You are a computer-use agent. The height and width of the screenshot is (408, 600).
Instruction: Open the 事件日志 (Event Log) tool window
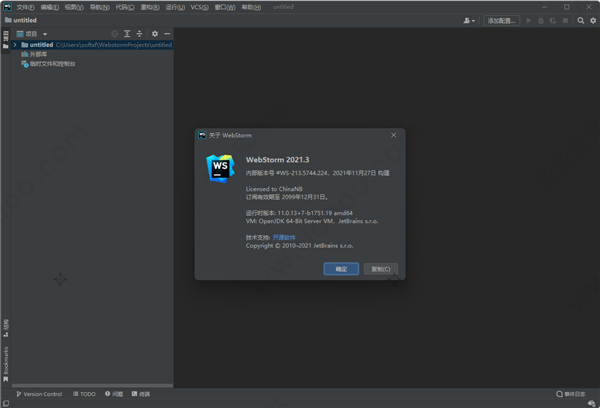pyautogui.click(x=571, y=394)
